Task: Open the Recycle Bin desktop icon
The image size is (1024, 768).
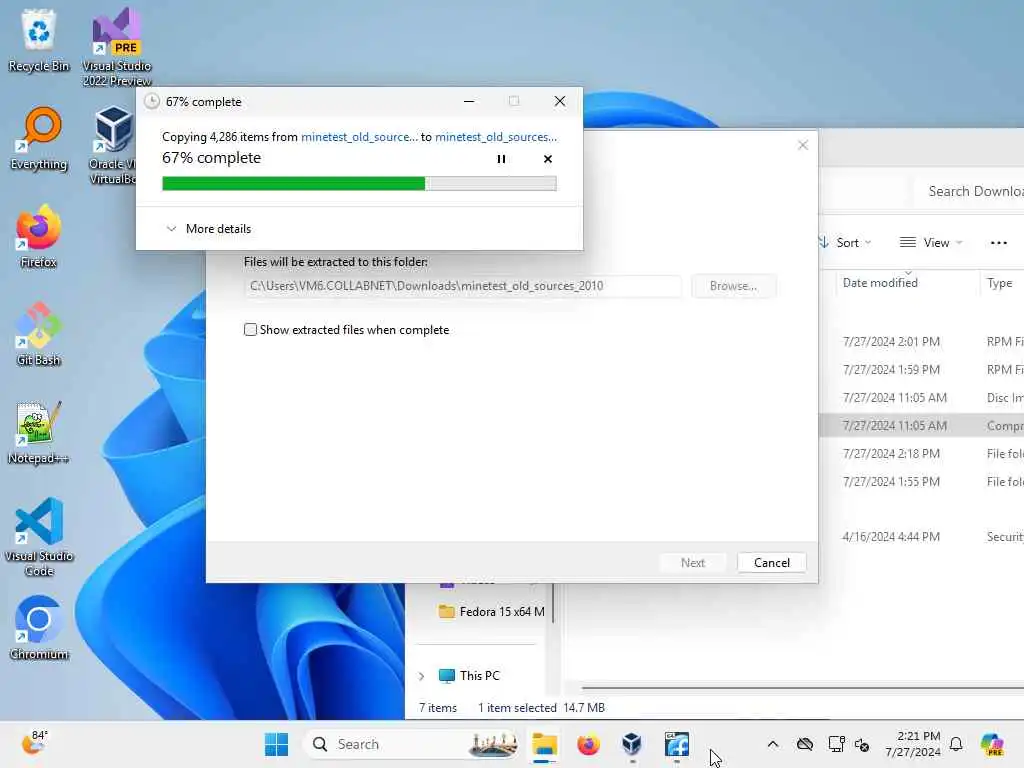Action: coord(39,40)
